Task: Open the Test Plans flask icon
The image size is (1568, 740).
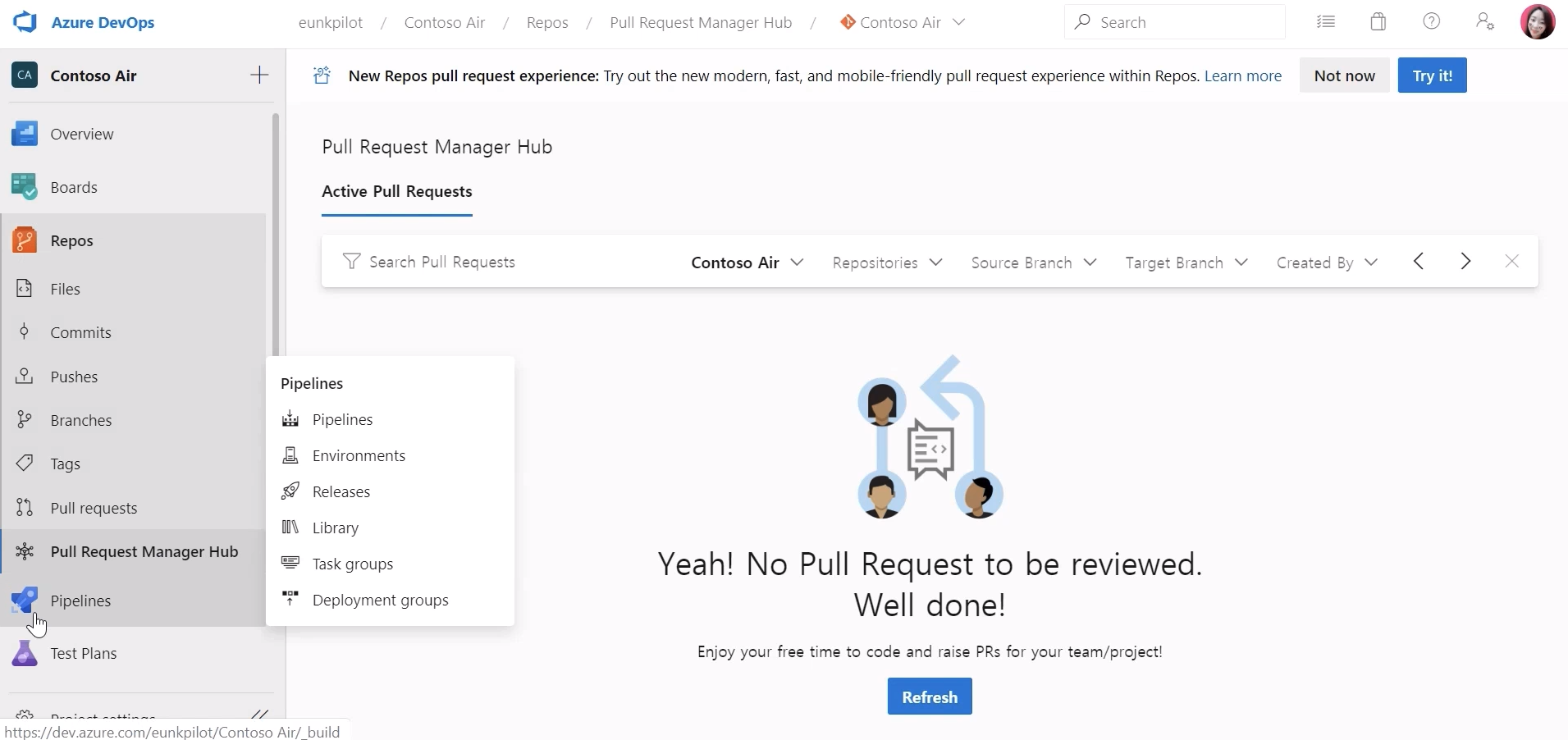Action: pyautogui.click(x=25, y=653)
